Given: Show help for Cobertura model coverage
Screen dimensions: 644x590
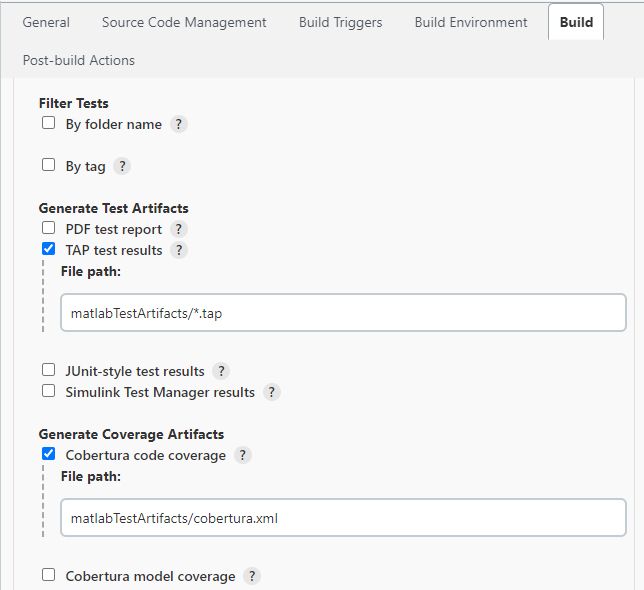Looking at the screenshot, I should click(x=252, y=576).
